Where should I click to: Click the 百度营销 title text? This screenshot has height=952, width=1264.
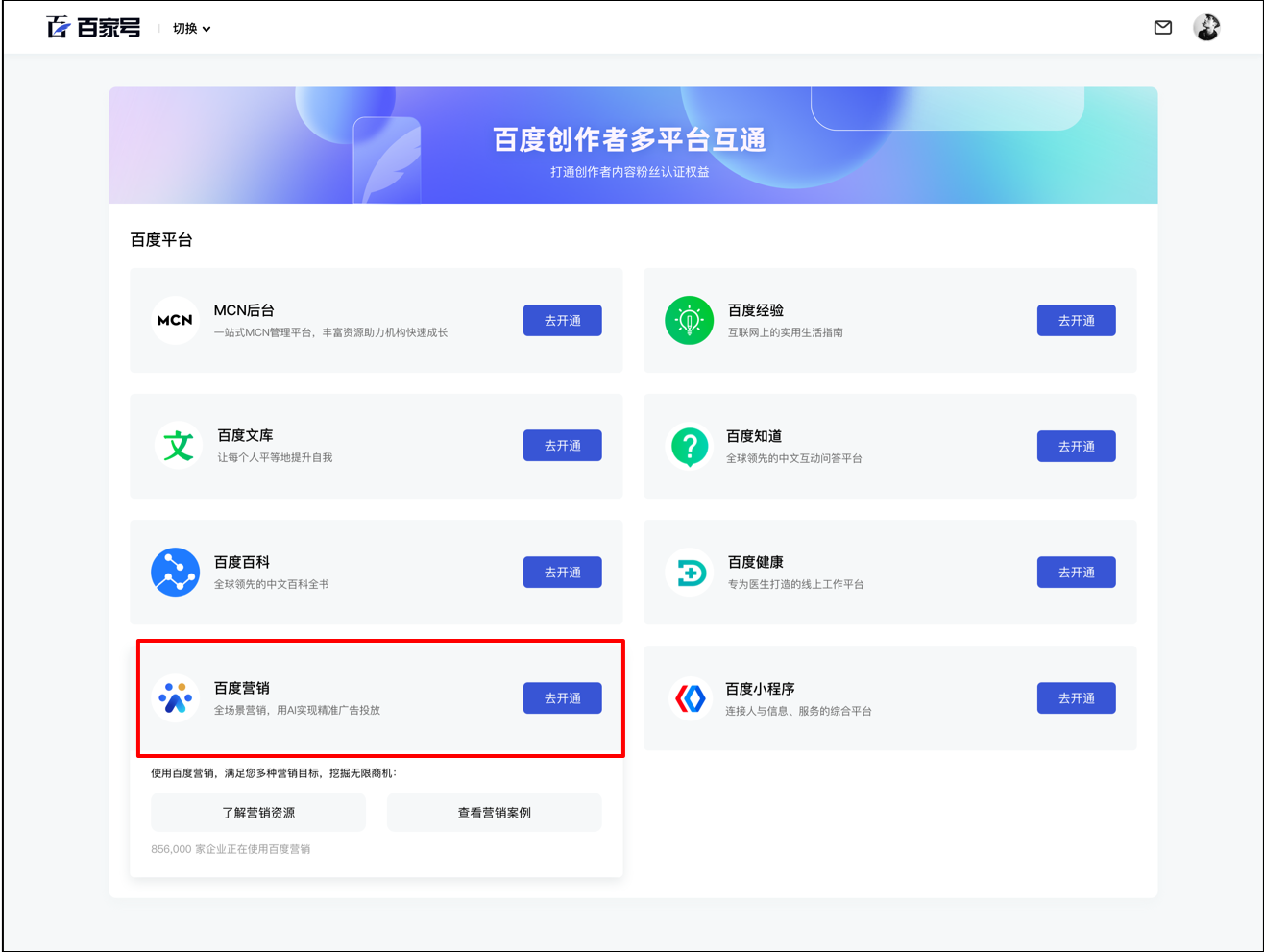[242, 688]
